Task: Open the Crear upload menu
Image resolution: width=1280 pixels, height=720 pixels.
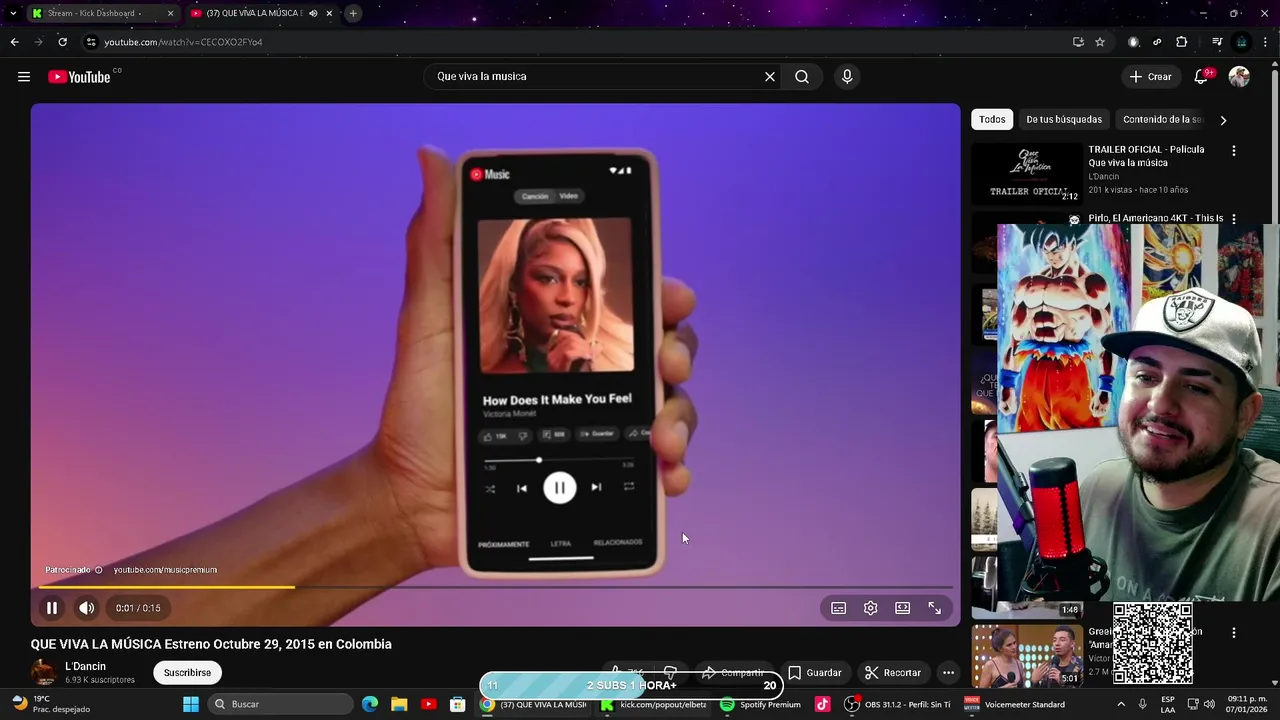Action: 1150,77
